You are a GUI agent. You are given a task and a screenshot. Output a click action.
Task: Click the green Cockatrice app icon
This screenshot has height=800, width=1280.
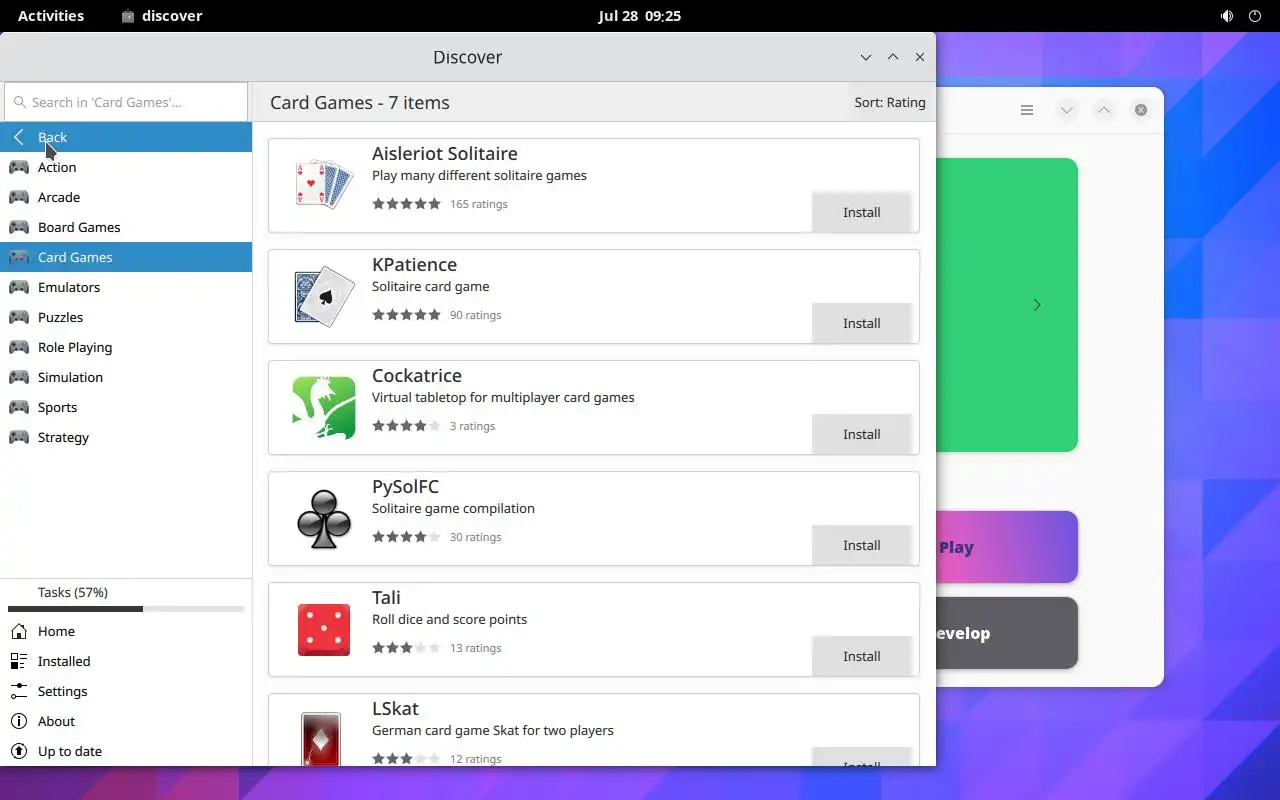point(324,407)
